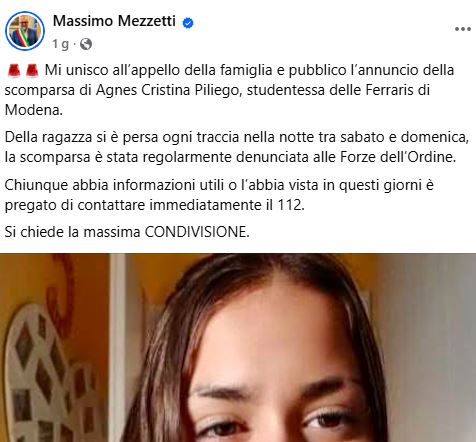The image size is (476, 442).
Task: Open the Massimo Mezzetti profile name link
Action: [x=114, y=21]
